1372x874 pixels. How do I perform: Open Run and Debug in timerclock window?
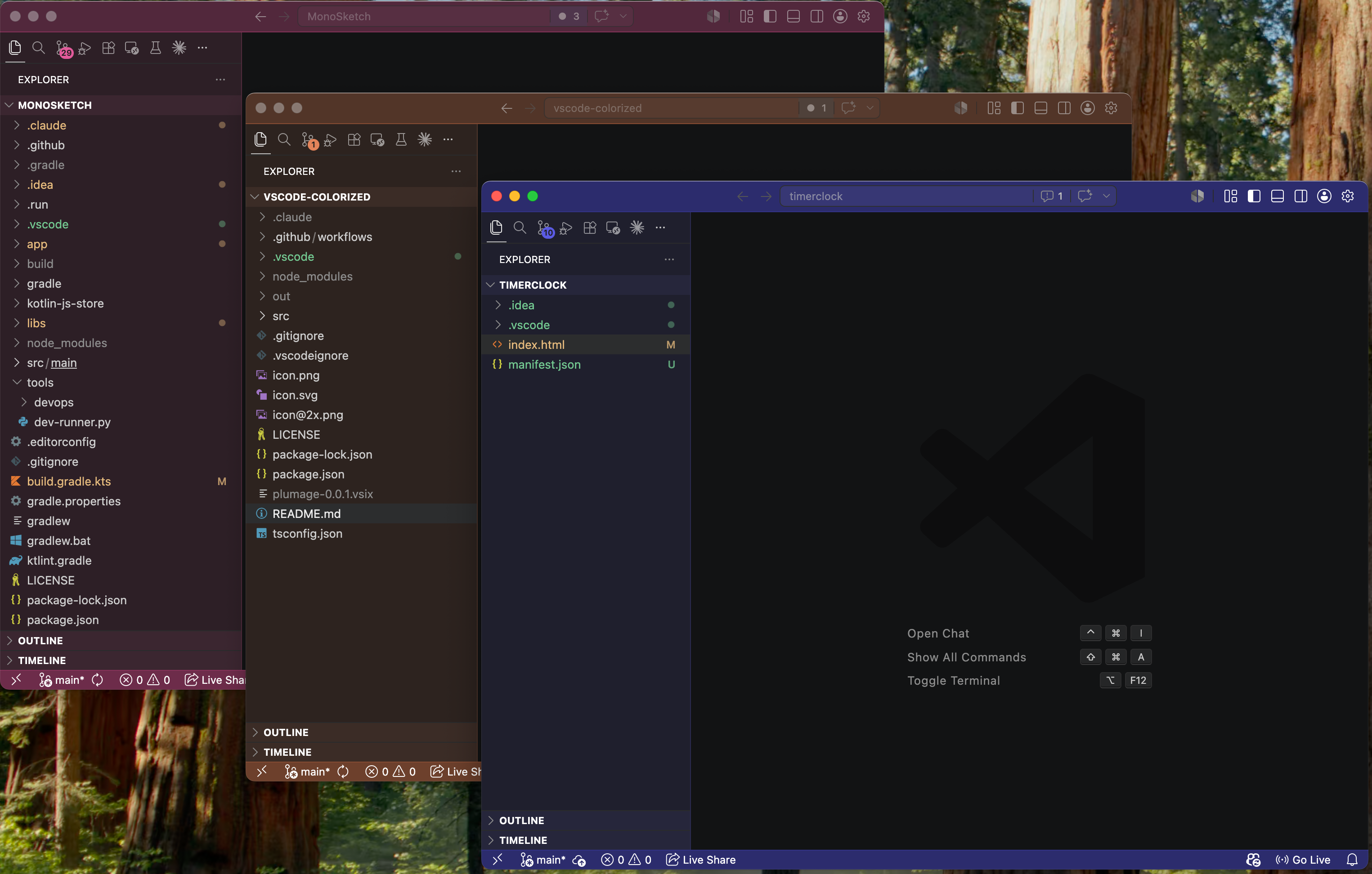(x=566, y=228)
